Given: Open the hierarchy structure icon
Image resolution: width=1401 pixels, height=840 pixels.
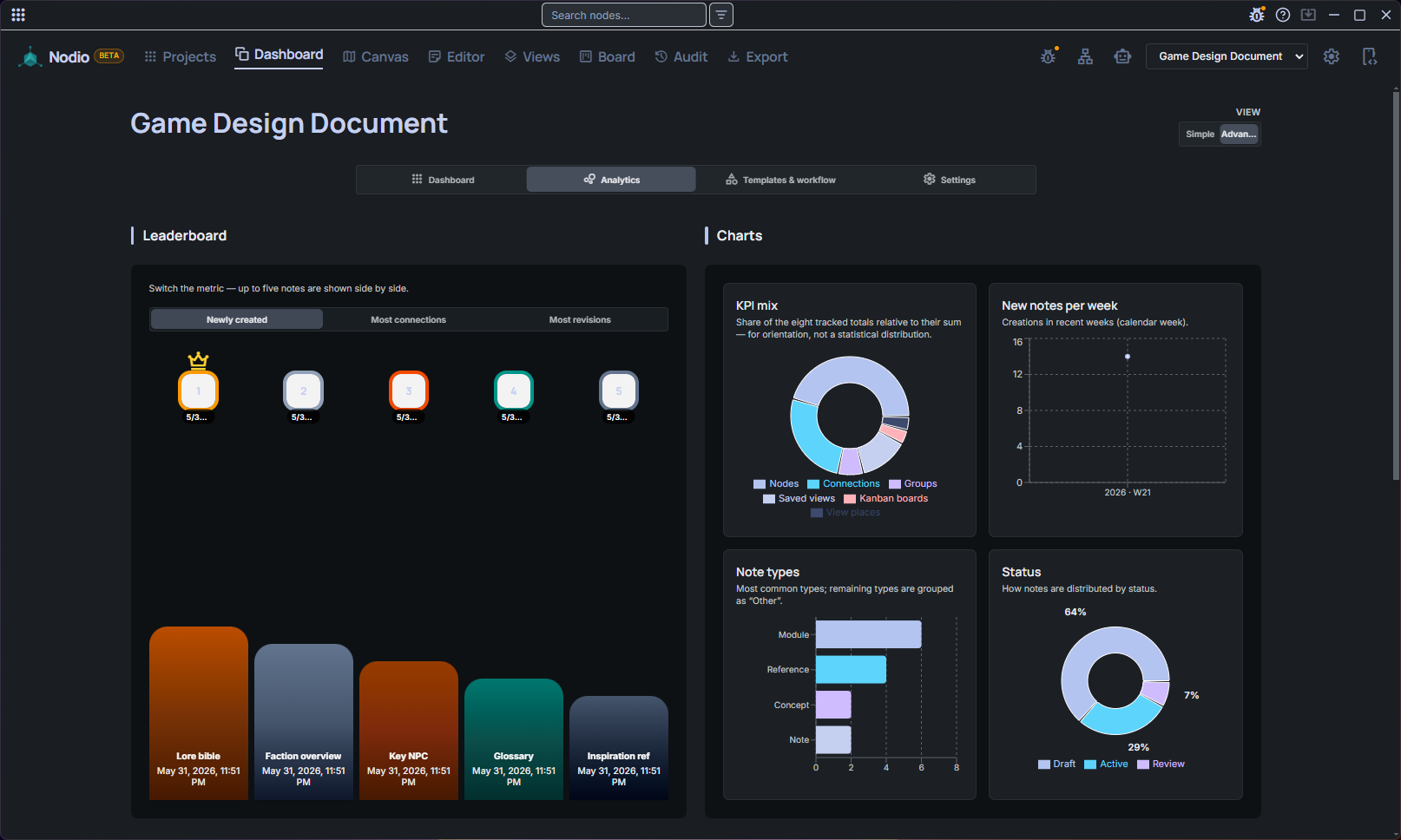Looking at the screenshot, I should click(1085, 56).
